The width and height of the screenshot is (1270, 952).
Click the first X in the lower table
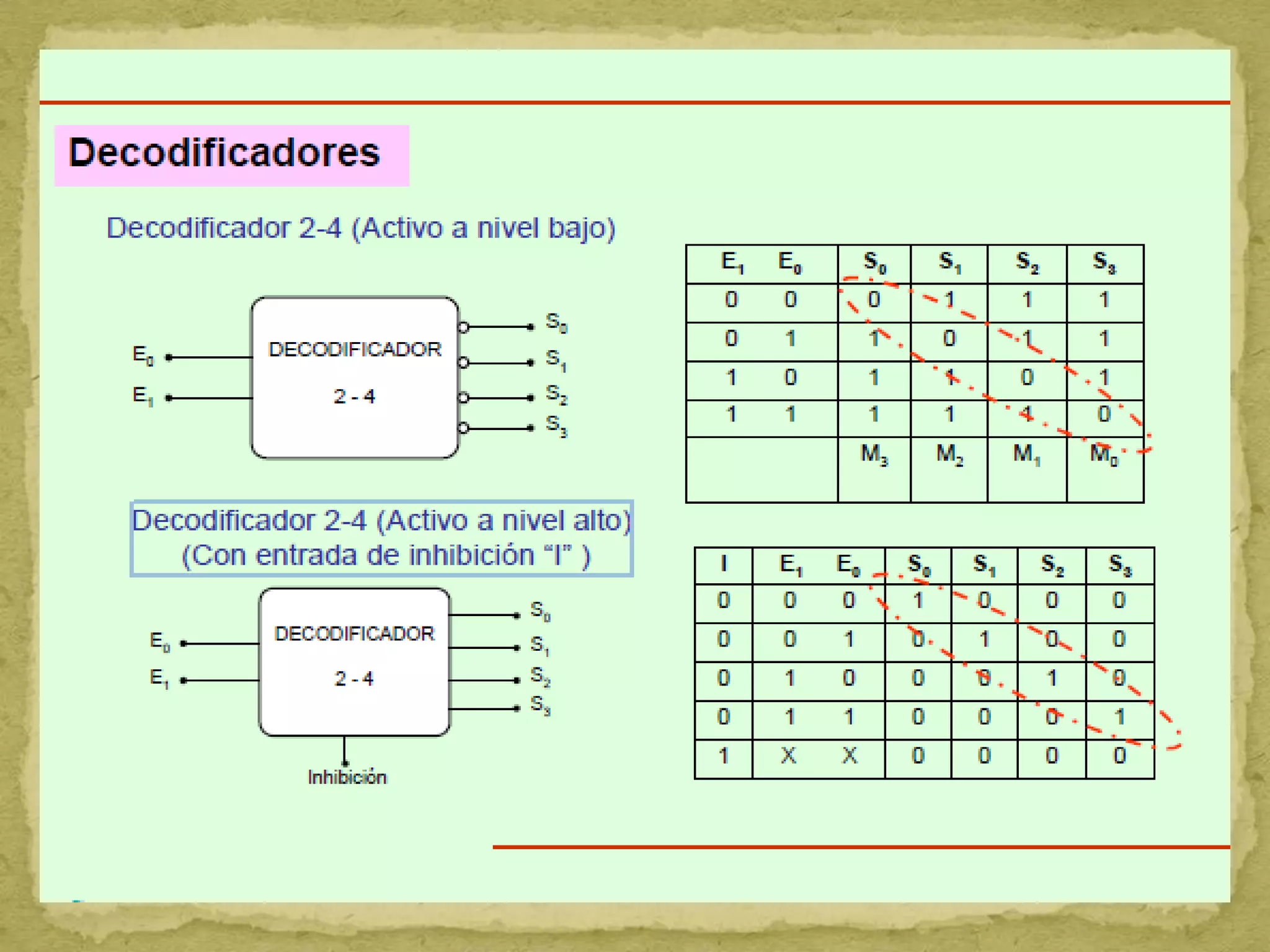pyautogui.click(x=788, y=756)
